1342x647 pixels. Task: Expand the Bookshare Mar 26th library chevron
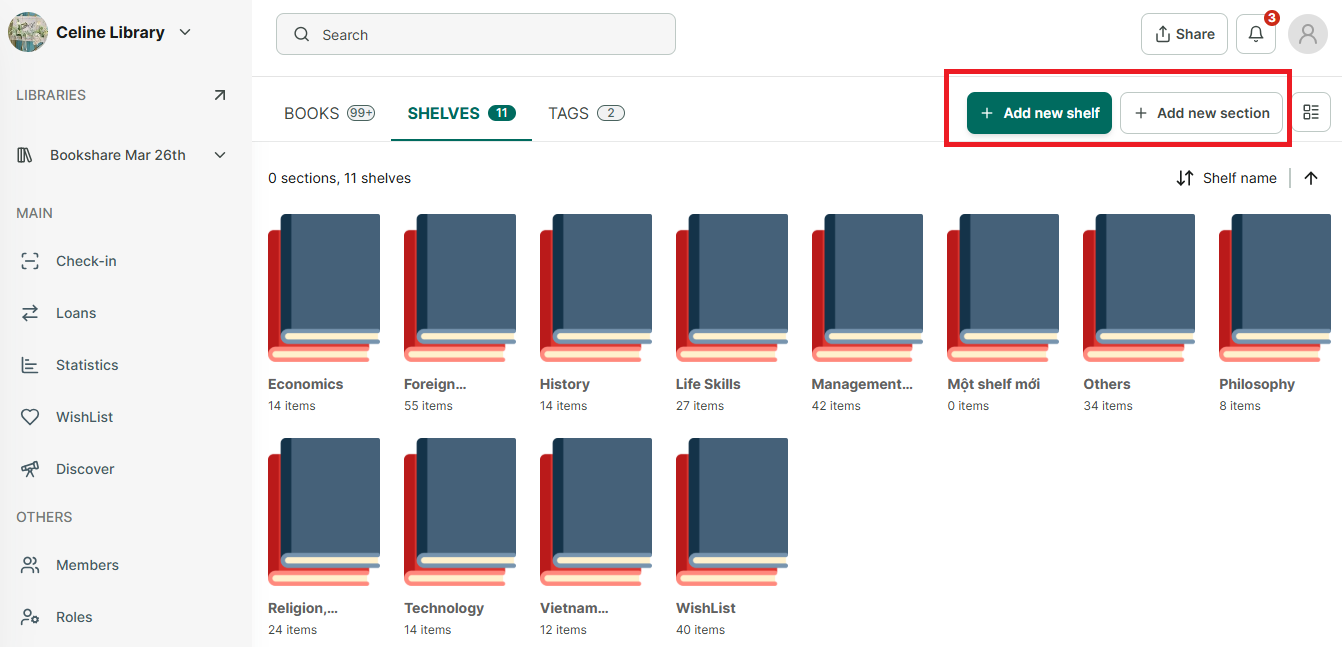pyautogui.click(x=220, y=155)
